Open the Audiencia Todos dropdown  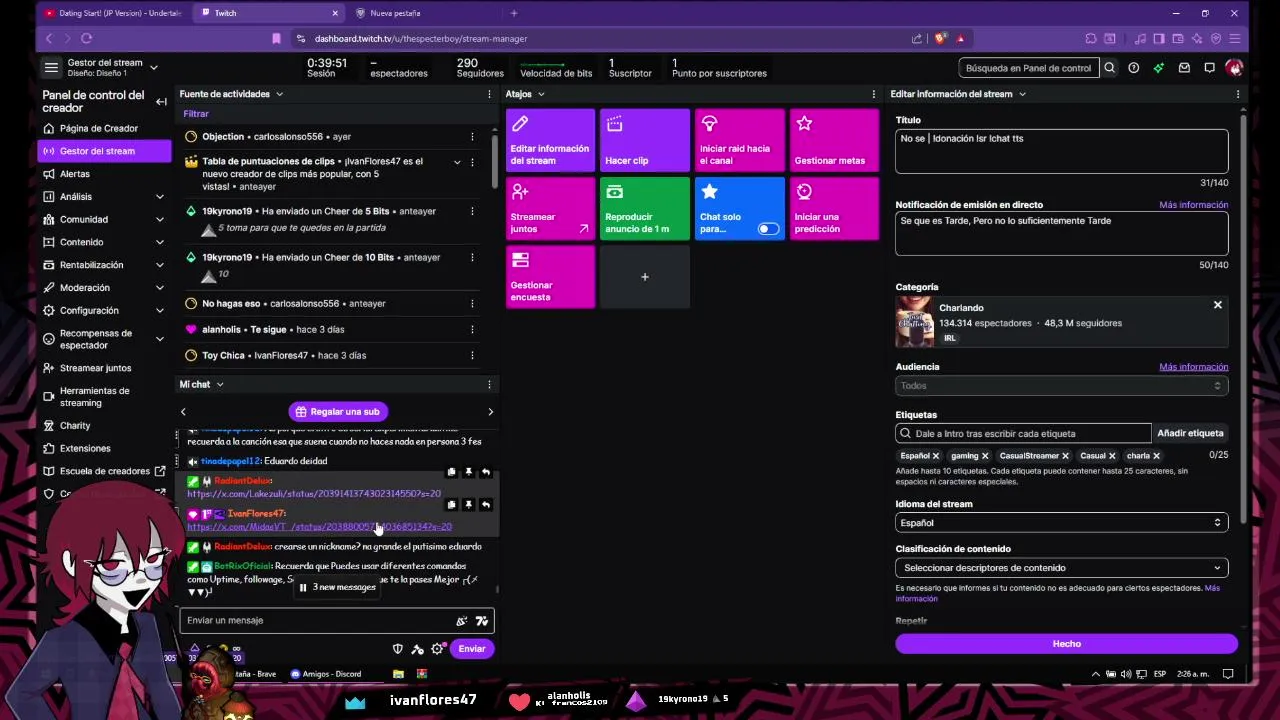(1061, 386)
